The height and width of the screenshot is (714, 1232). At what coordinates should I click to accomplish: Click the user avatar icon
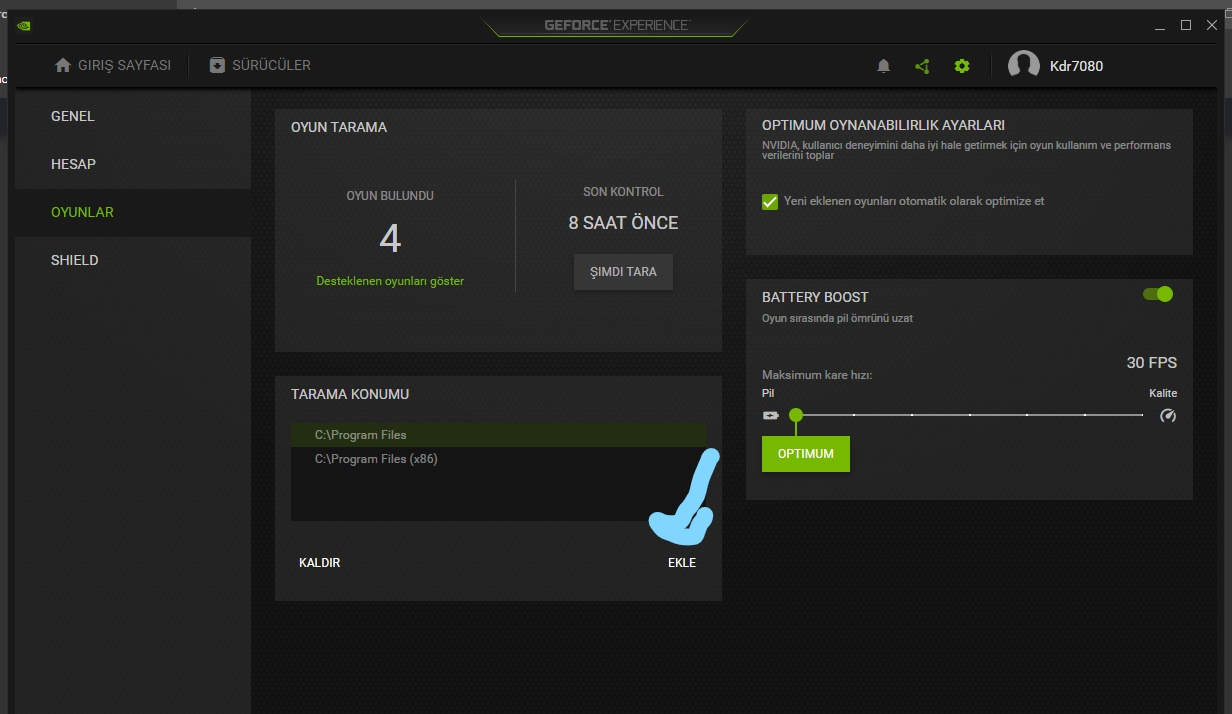tap(1023, 65)
